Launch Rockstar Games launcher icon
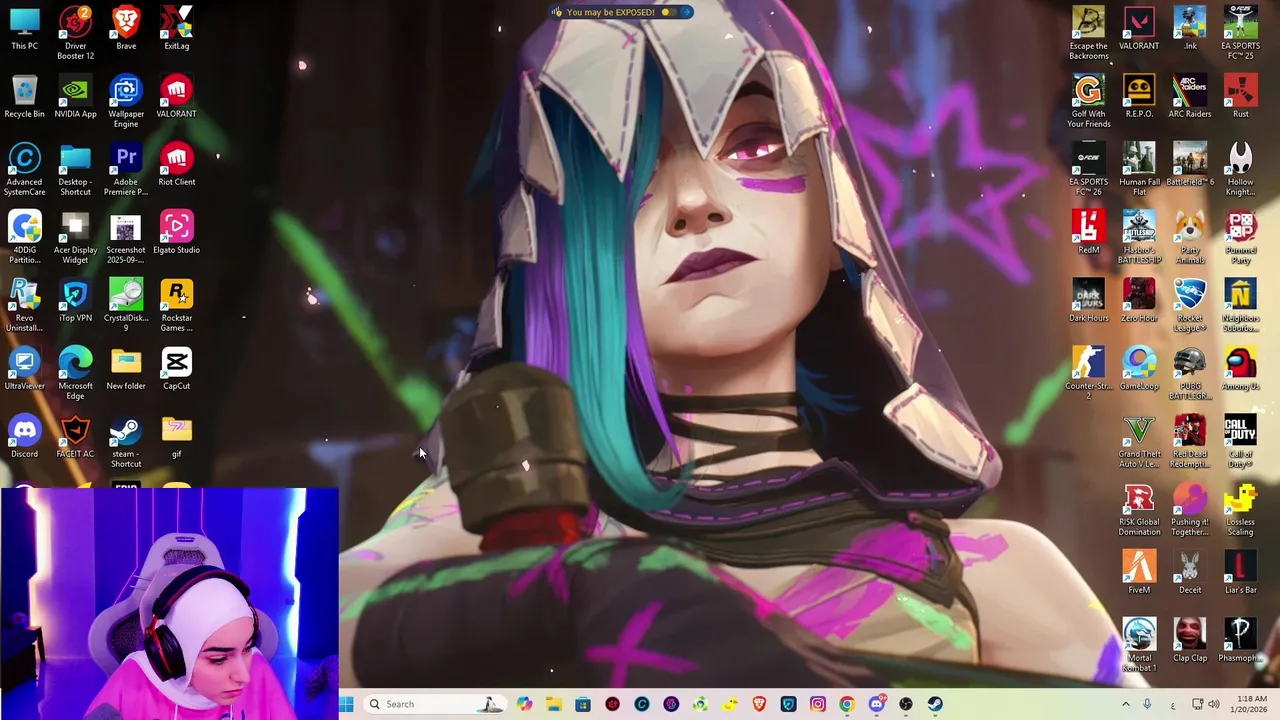Image resolution: width=1280 pixels, height=720 pixels. 177,304
